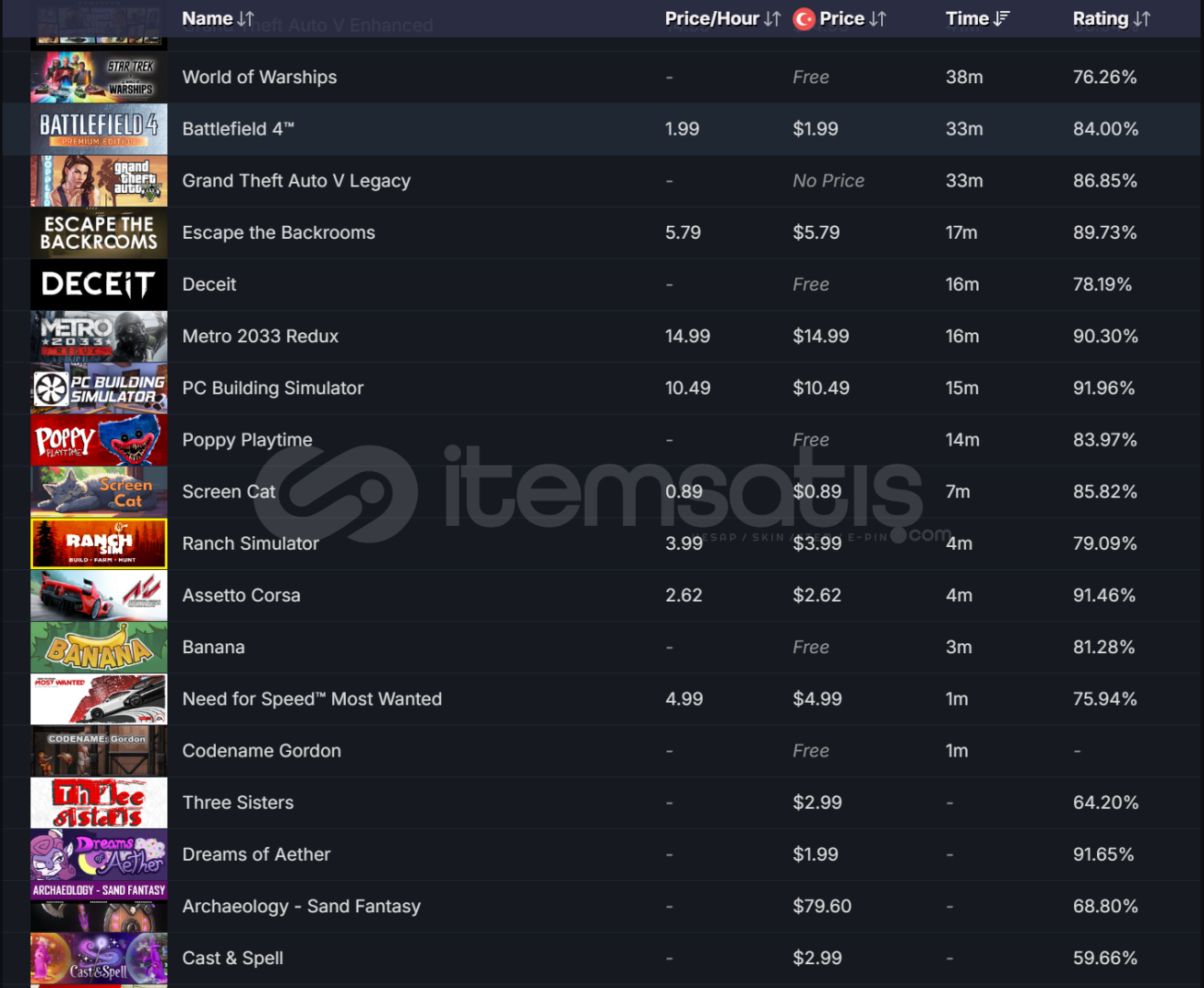Click the Three Sisters thumbnail
Image resolution: width=1204 pixels, height=988 pixels.
tap(99, 803)
